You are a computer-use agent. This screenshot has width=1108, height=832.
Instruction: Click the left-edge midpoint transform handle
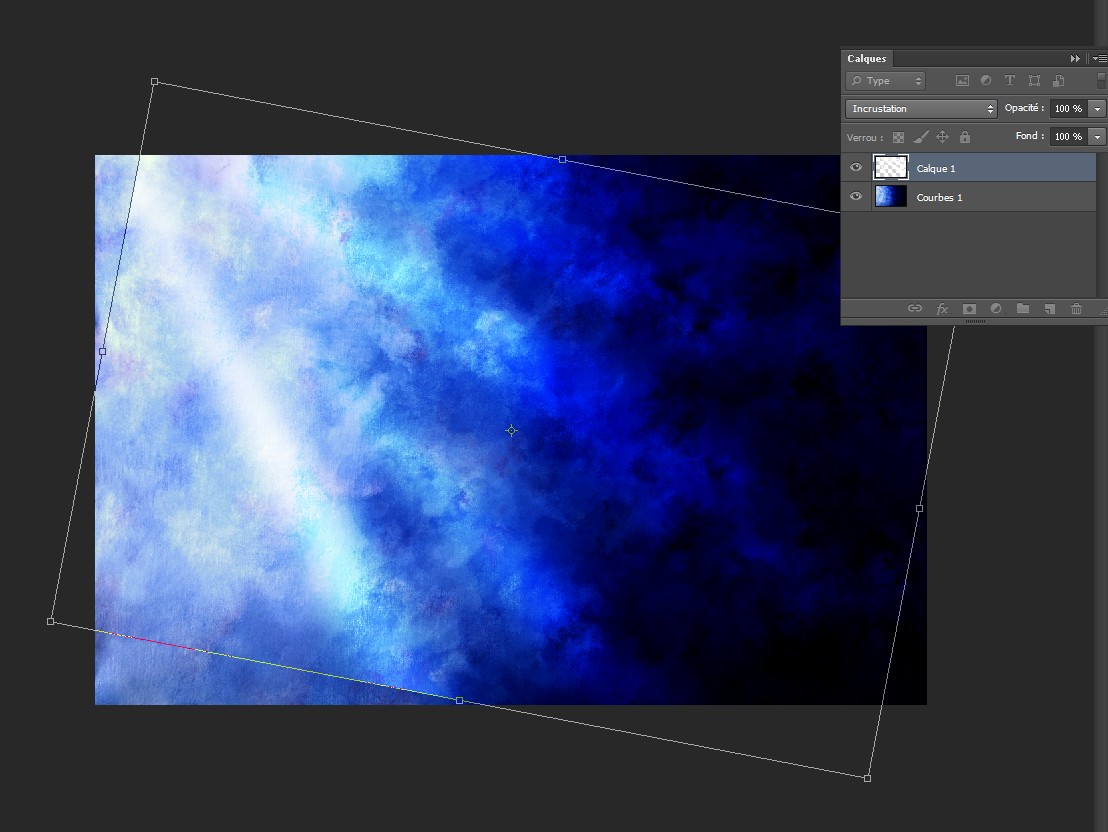tap(102, 351)
